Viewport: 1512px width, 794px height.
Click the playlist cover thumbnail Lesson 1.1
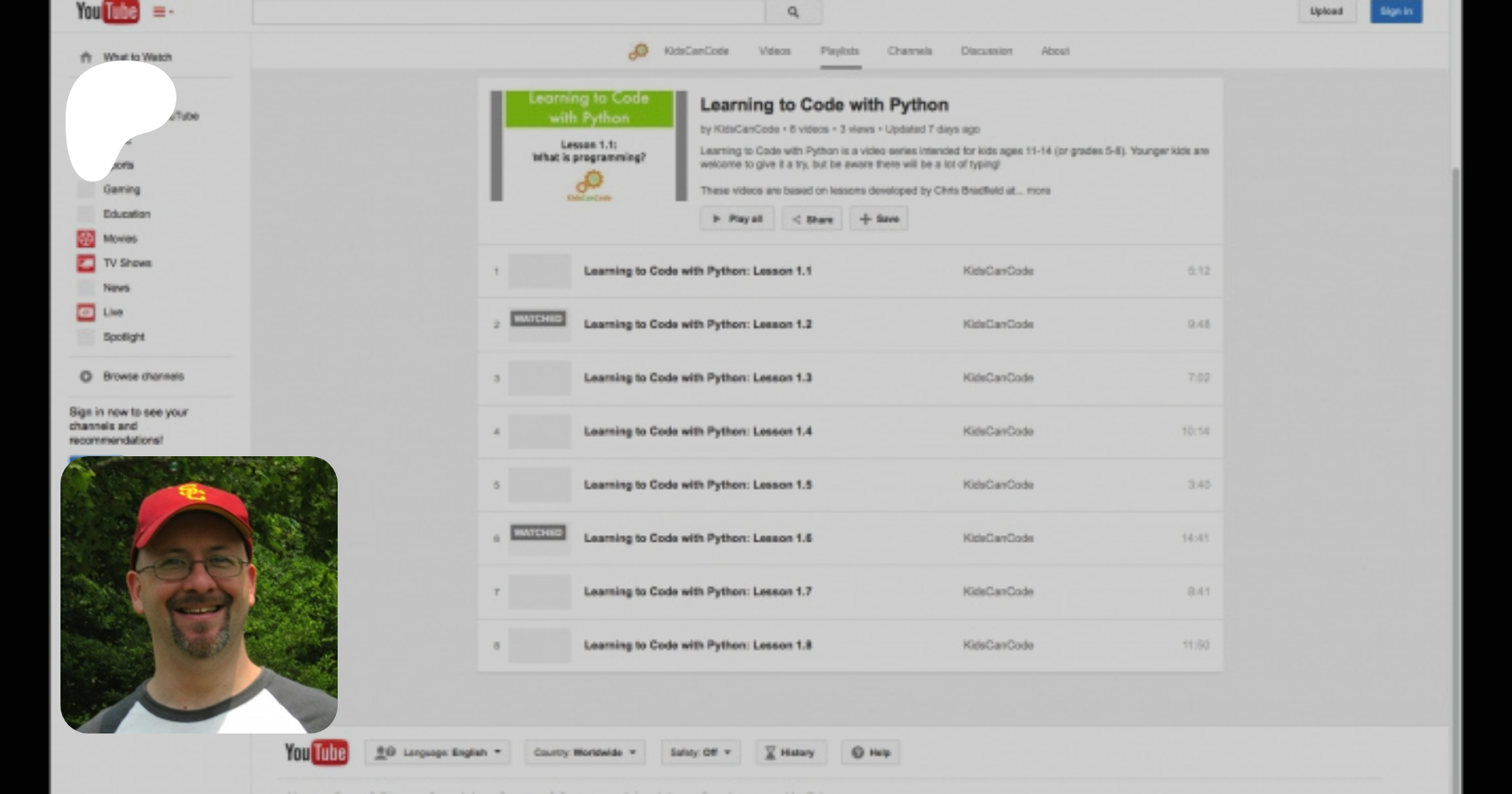click(x=589, y=146)
